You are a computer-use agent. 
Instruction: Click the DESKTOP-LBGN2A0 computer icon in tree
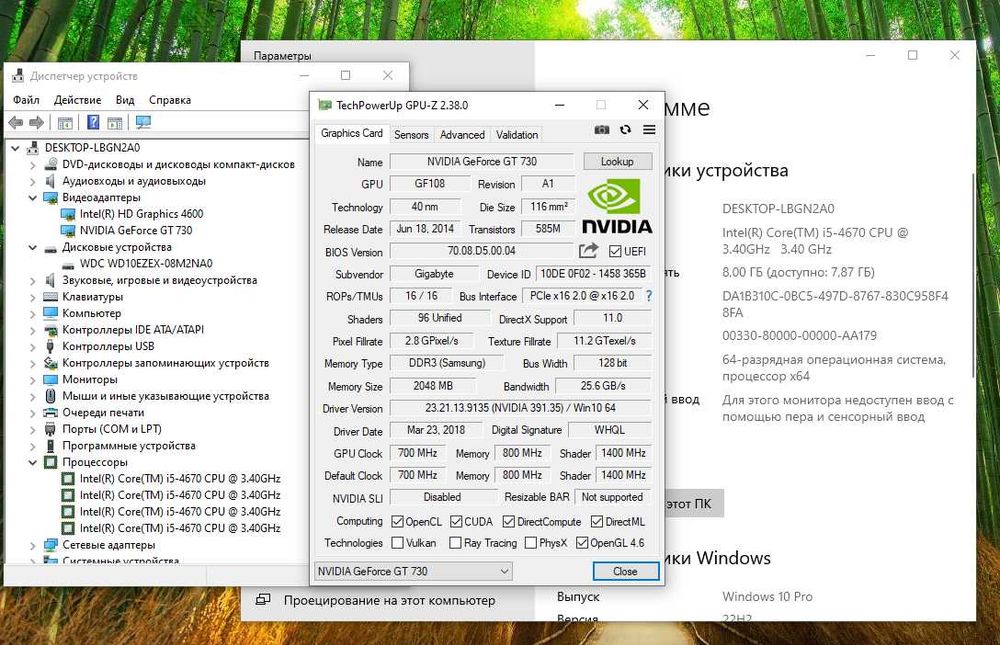33,147
